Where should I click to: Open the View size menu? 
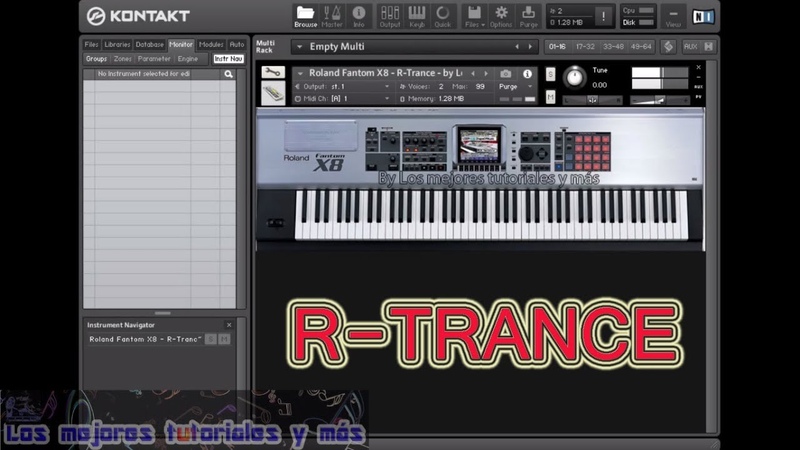(673, 16)
